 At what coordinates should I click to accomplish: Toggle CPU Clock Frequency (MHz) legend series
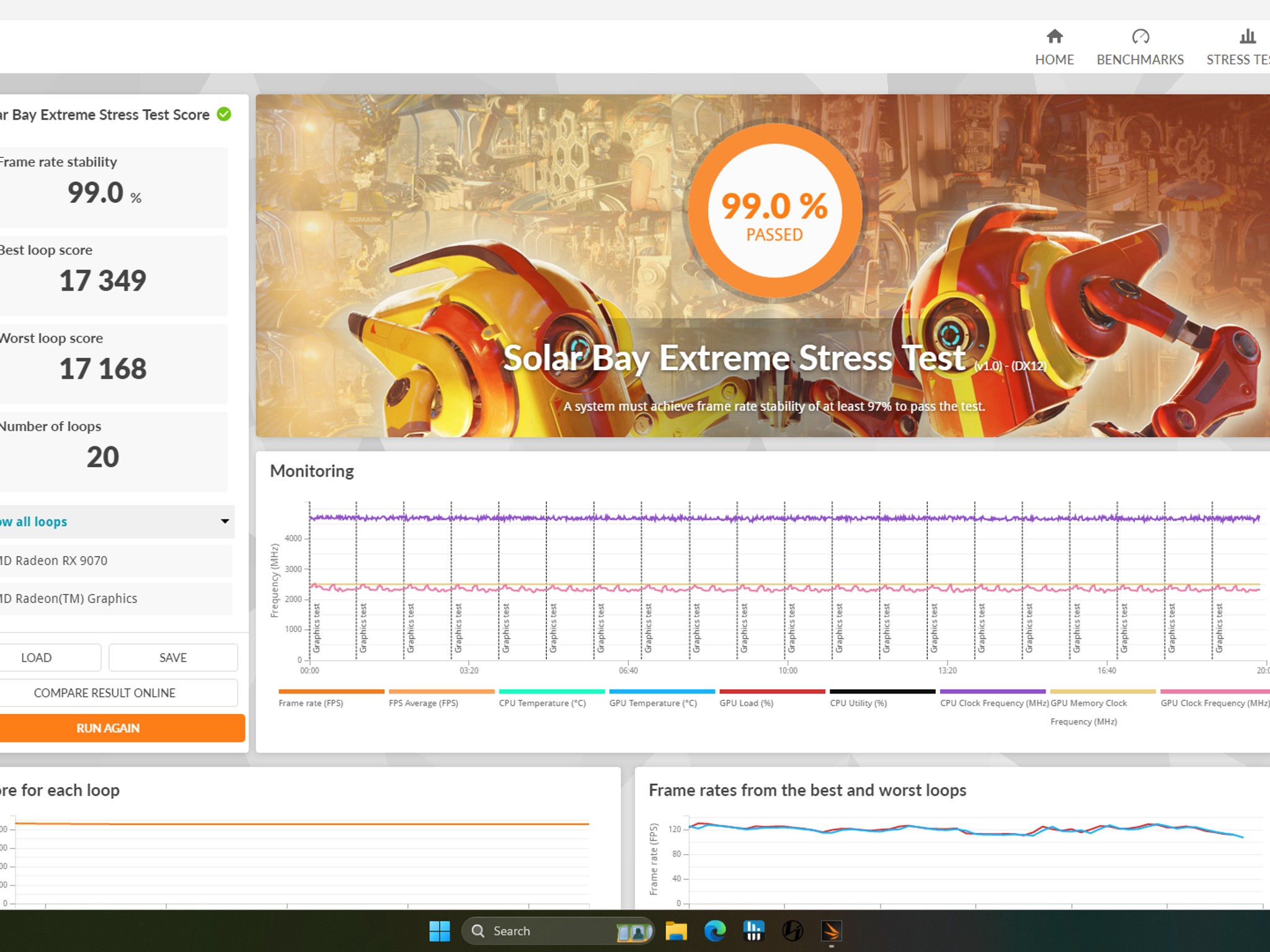click(x=993, y=698)
